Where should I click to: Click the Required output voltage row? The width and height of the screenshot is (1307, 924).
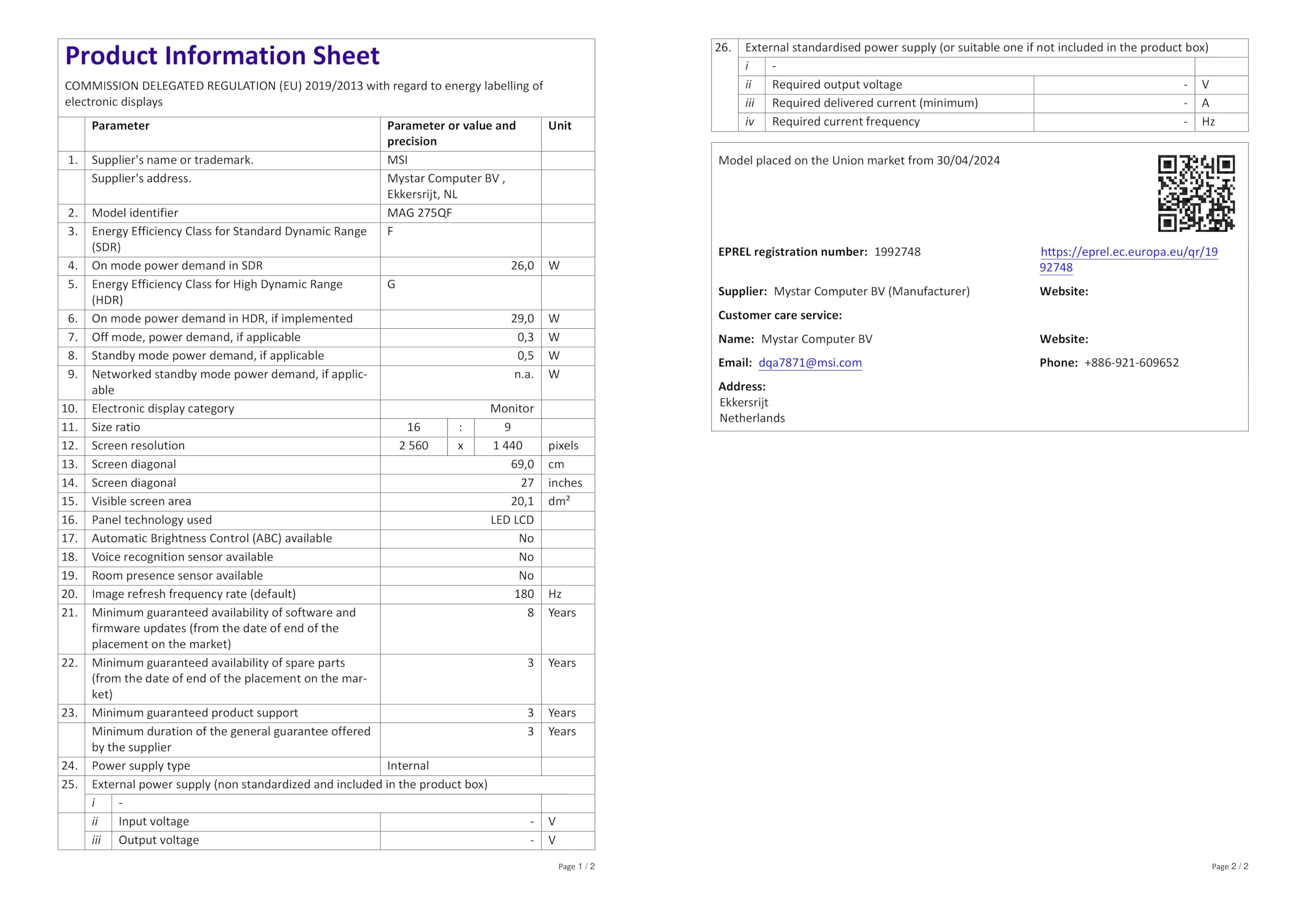click(x=837, y=85)
